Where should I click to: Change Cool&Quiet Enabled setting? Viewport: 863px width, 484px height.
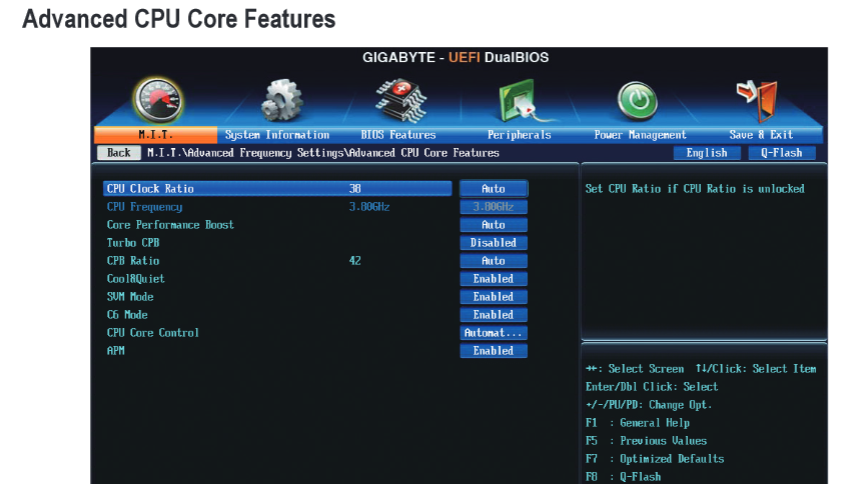494,279
